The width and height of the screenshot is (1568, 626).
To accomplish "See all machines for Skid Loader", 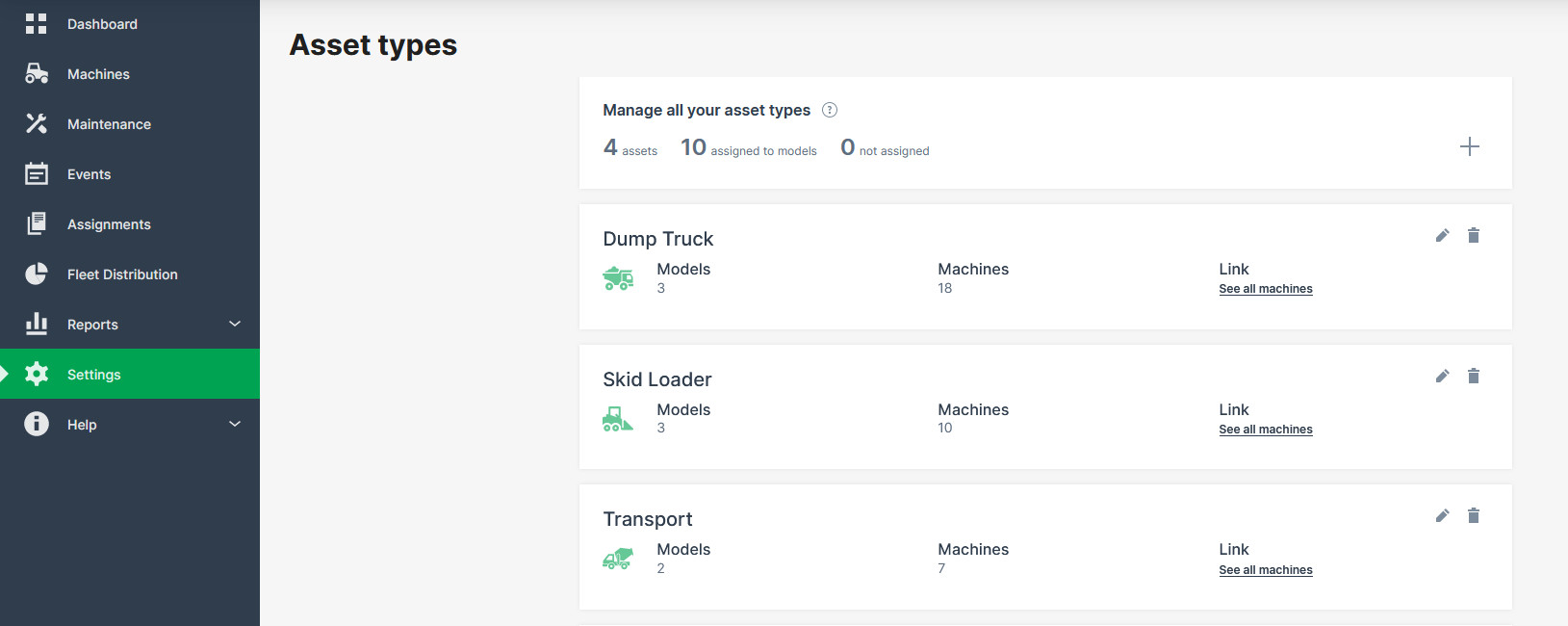I will point(1265,430).
